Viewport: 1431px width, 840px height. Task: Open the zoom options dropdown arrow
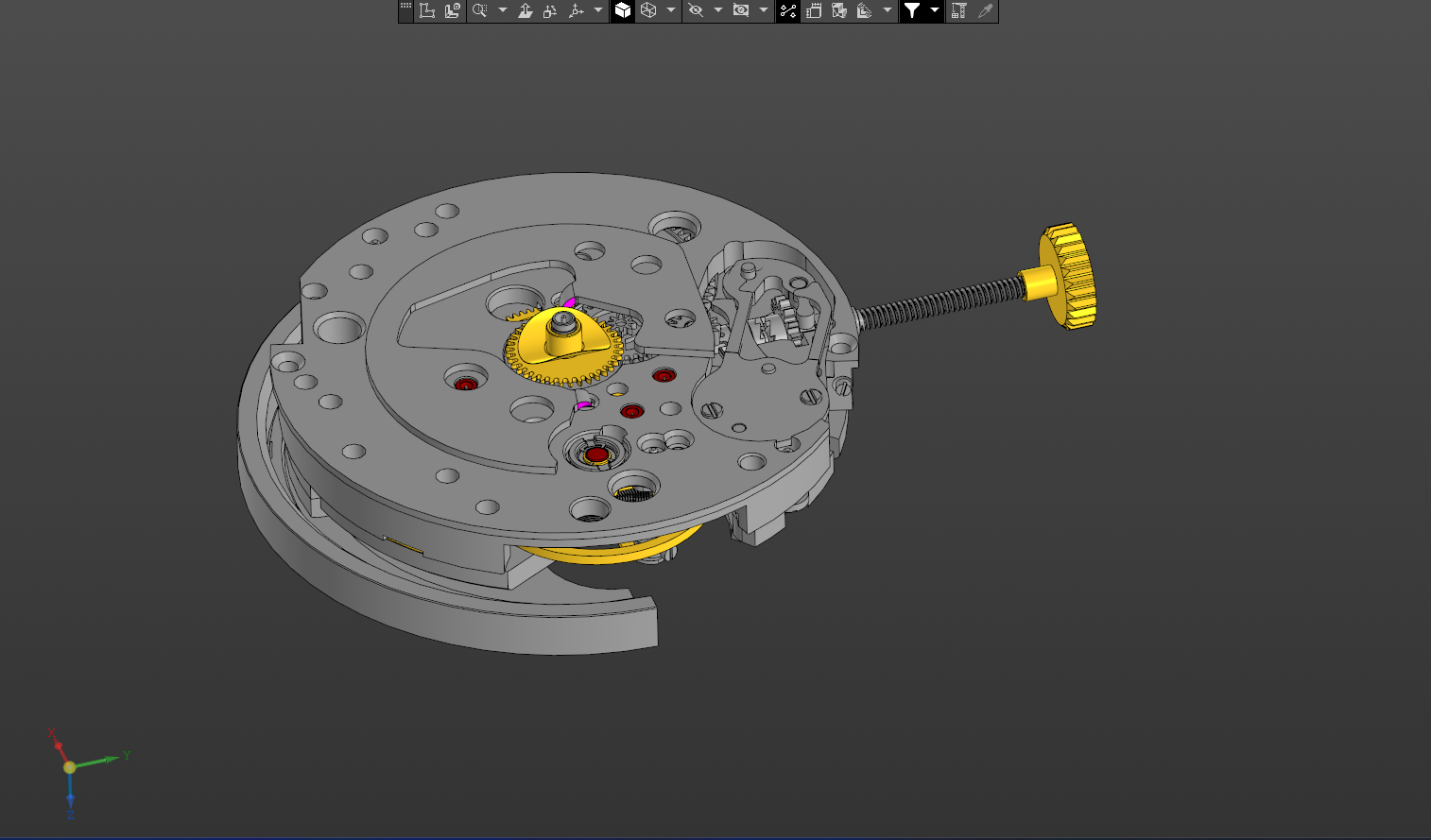point(503,10)
